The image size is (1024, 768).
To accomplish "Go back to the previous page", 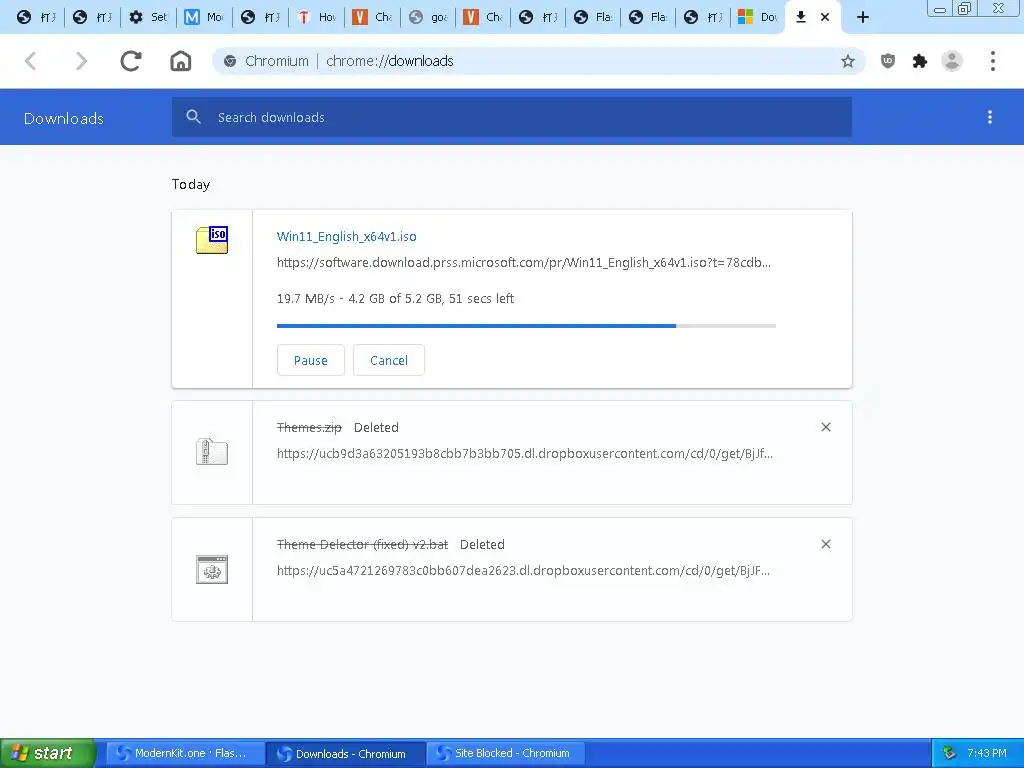I will 30,61.
